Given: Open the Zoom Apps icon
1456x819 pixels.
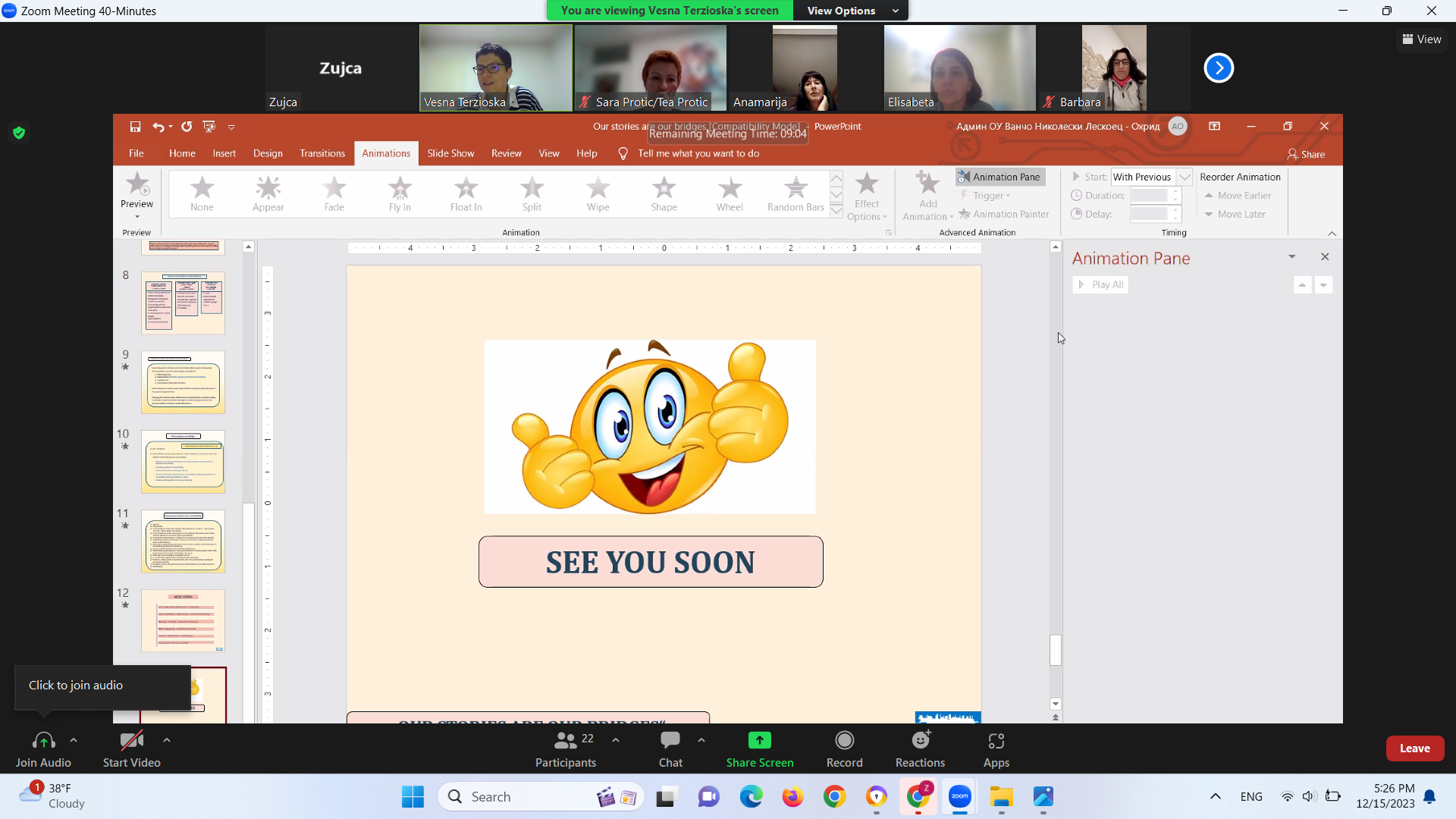Looking at the screenshot, I should (996, 740).
